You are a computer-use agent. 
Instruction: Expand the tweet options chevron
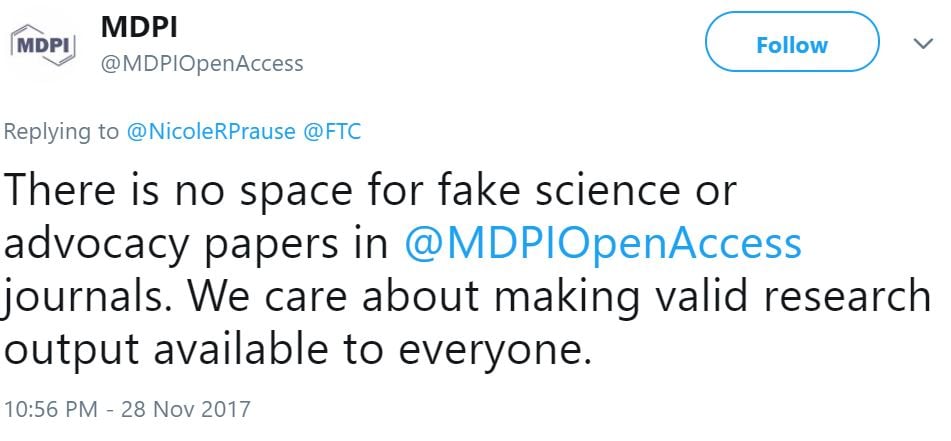pyautogui.click(x=922, y=44)
